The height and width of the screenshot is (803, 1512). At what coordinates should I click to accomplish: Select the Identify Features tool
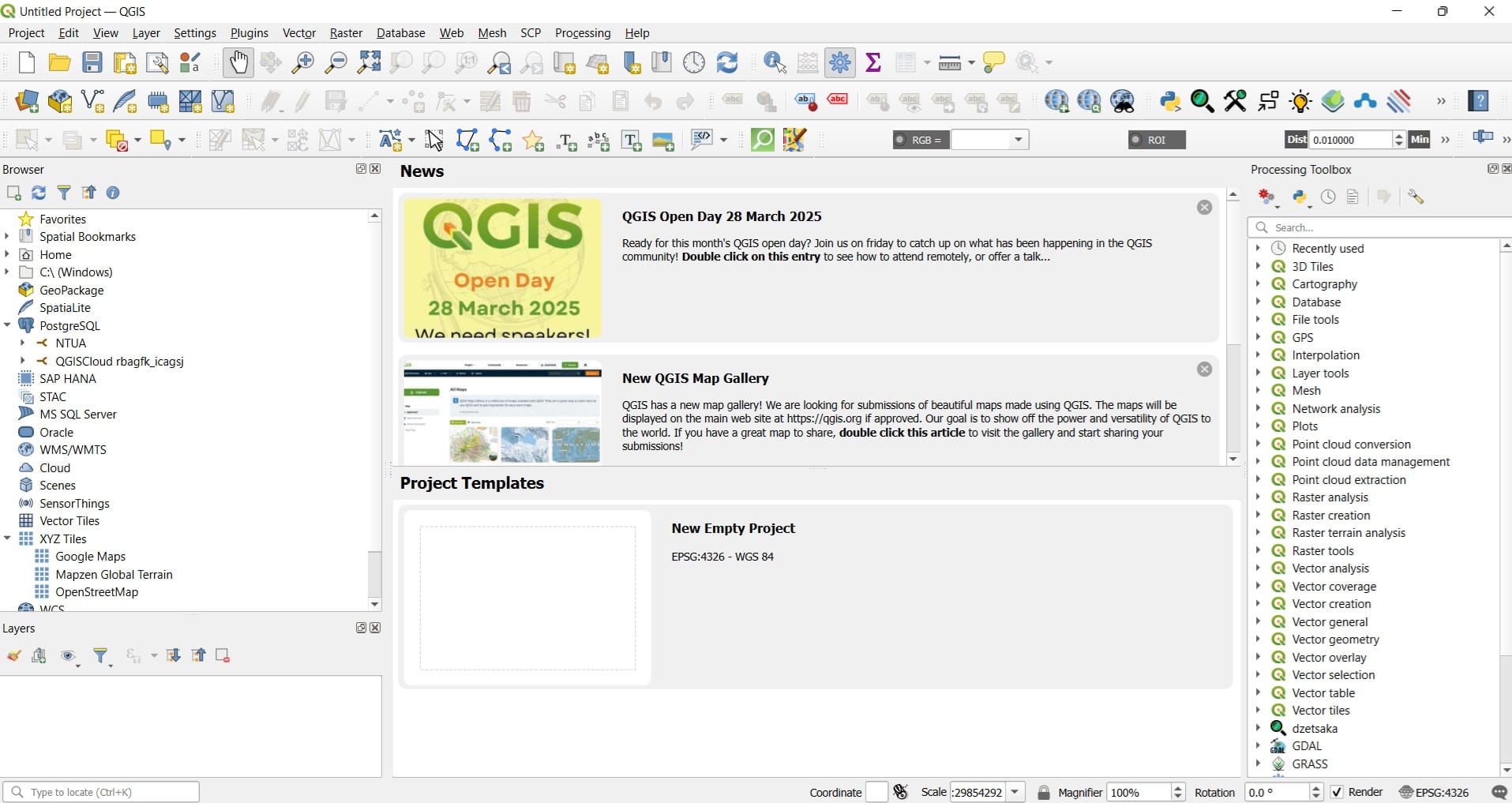775,62
